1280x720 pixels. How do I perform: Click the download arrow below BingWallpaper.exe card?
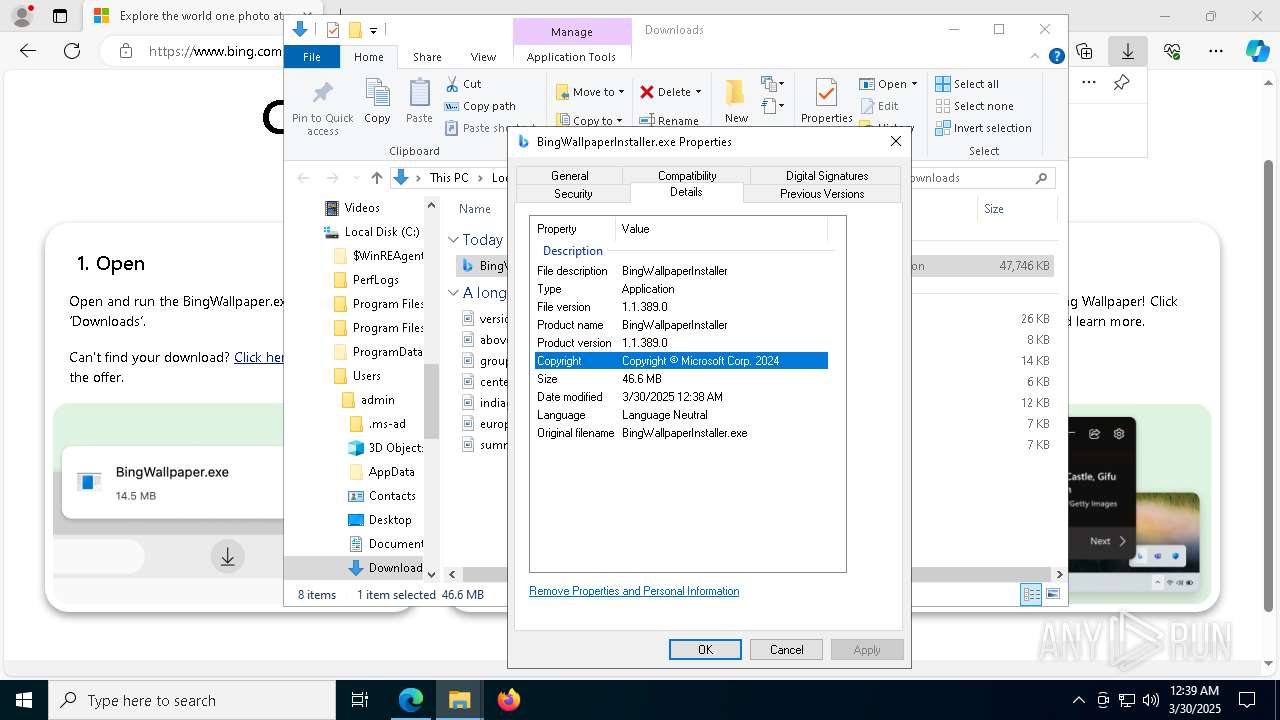[x=228, y=557]
